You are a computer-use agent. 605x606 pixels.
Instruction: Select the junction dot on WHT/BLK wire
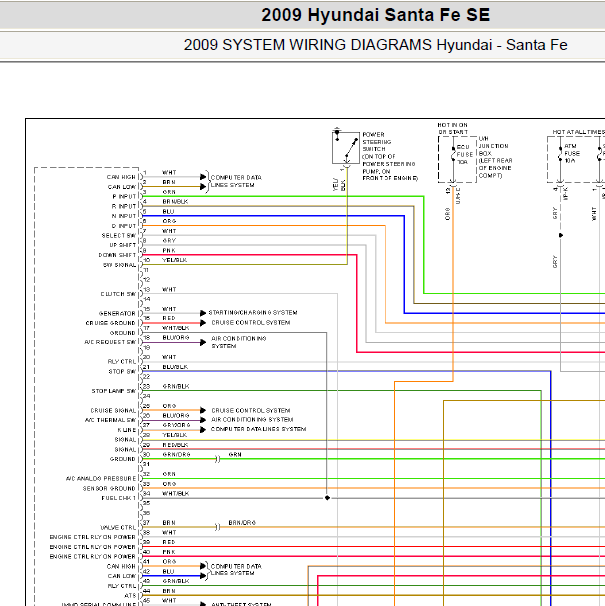(x=327, y=498)
